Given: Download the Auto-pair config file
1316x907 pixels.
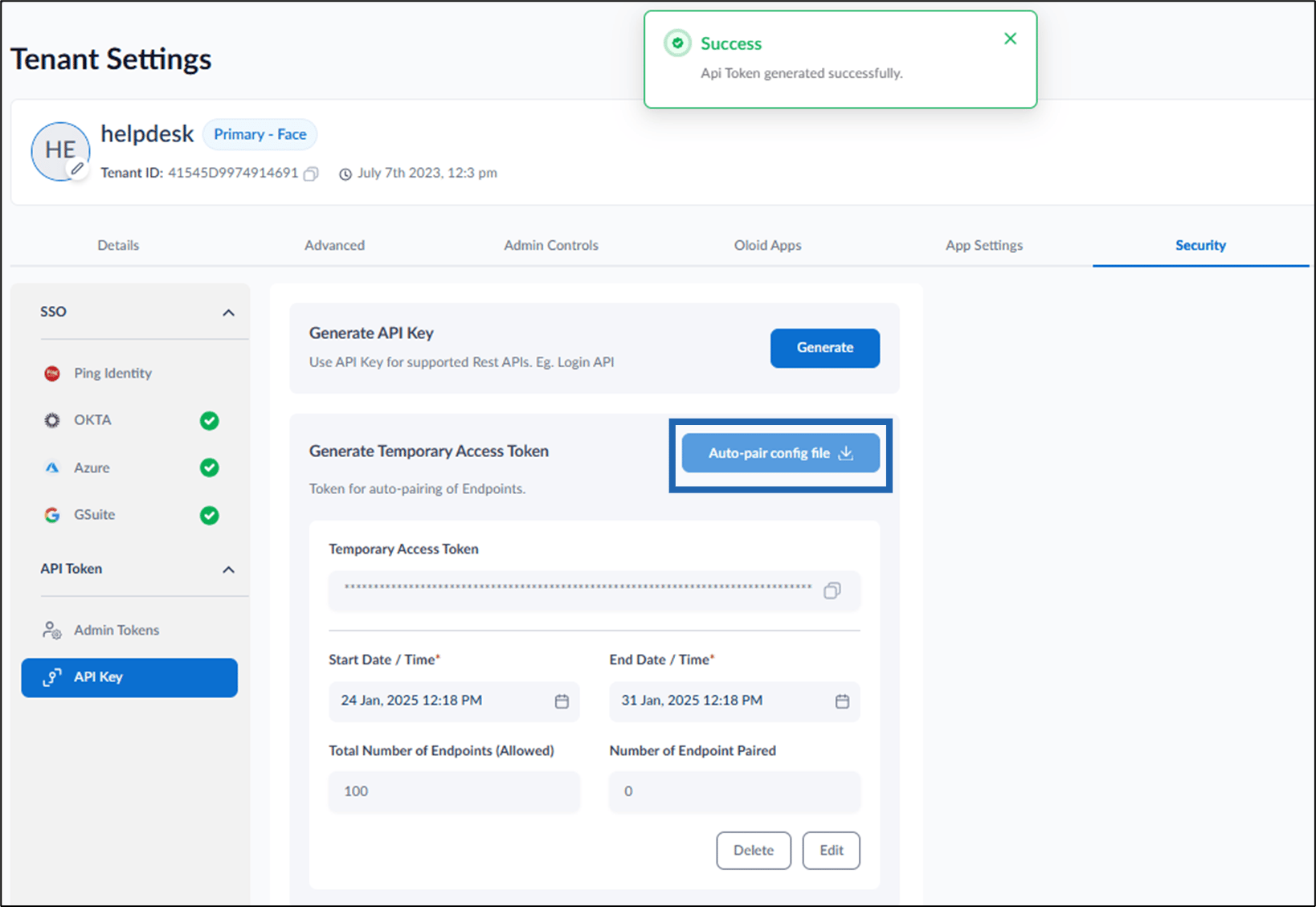Looking at the screenshot, I should click(x=781, y=453).
